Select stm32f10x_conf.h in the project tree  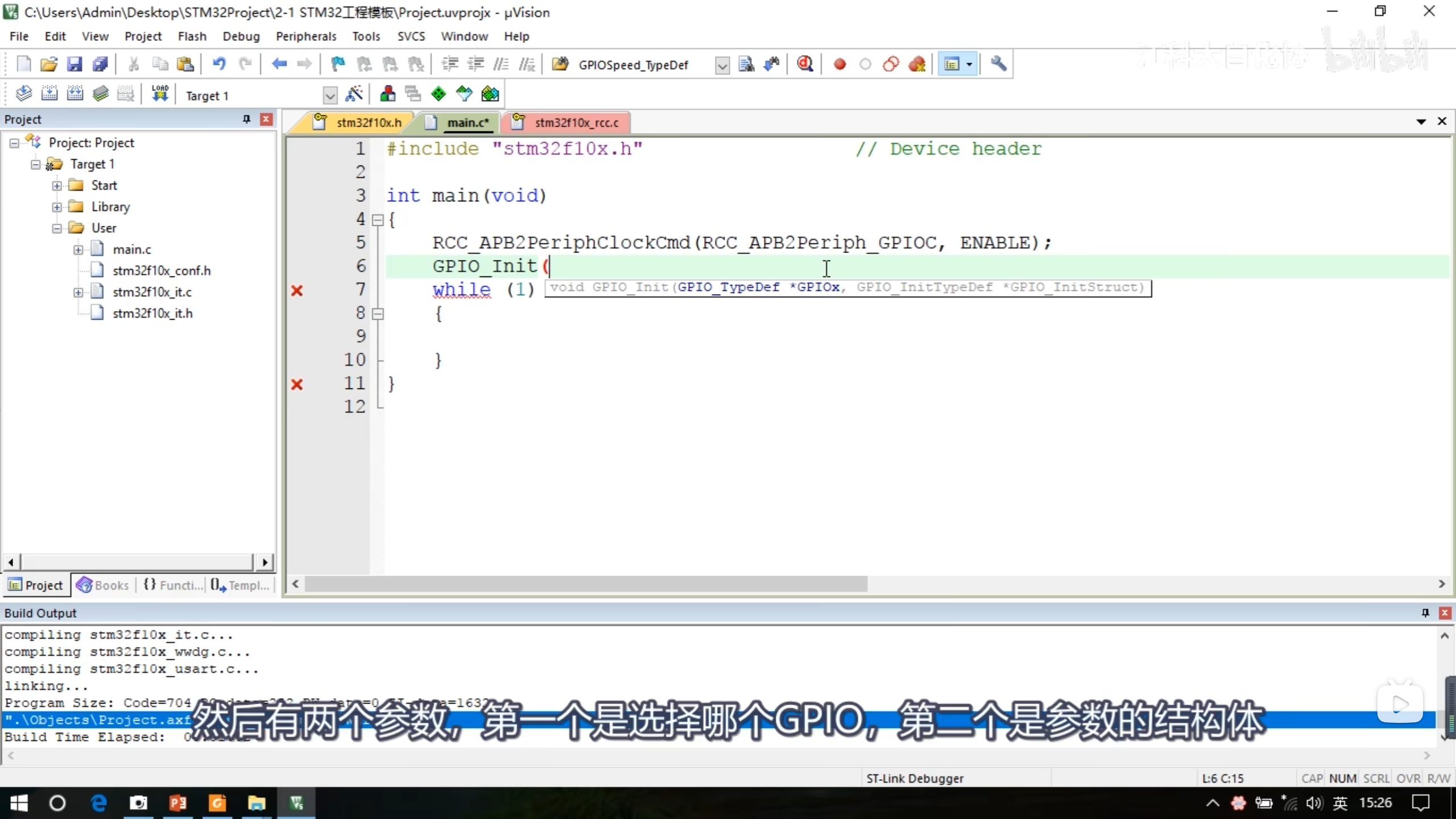coord(162,271)
